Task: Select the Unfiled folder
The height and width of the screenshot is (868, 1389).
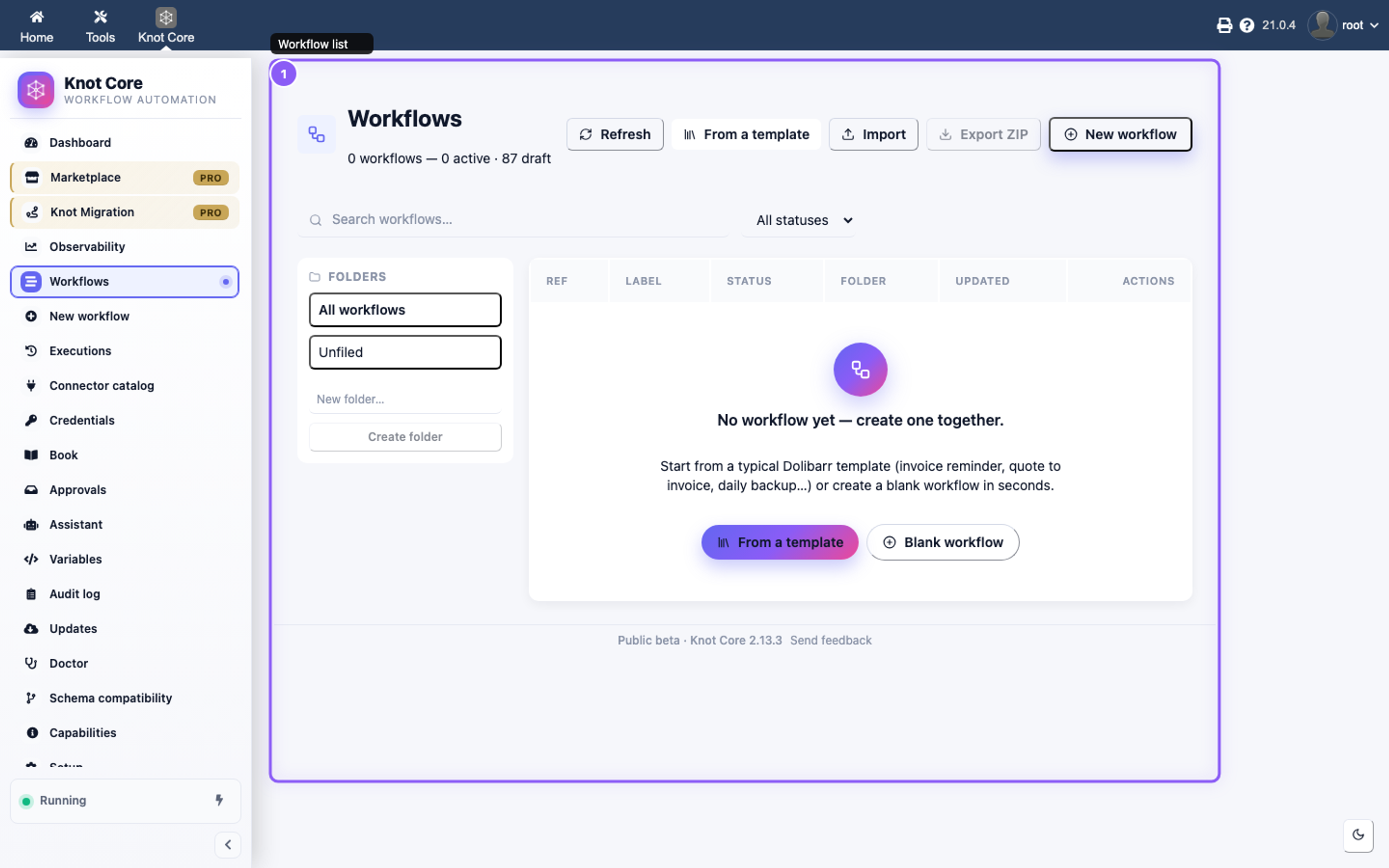Action: (405, 352)
